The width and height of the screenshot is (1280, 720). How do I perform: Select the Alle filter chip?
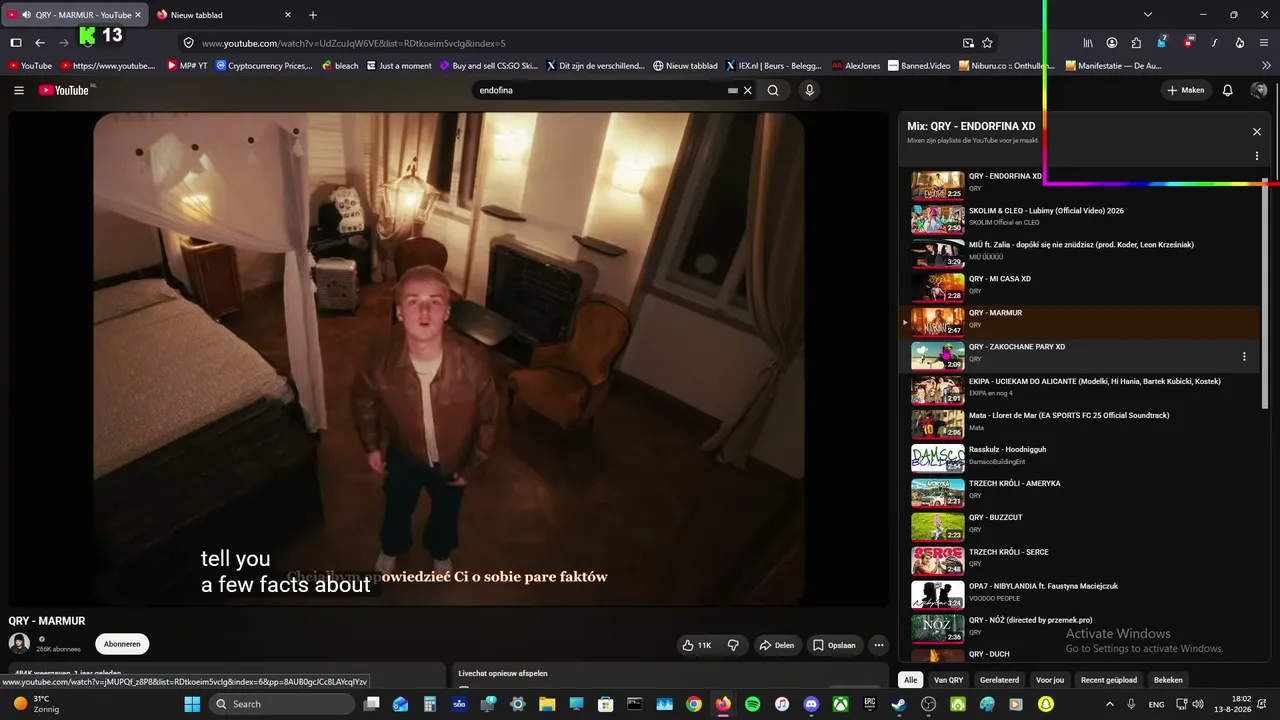click(x=911, y=680)
